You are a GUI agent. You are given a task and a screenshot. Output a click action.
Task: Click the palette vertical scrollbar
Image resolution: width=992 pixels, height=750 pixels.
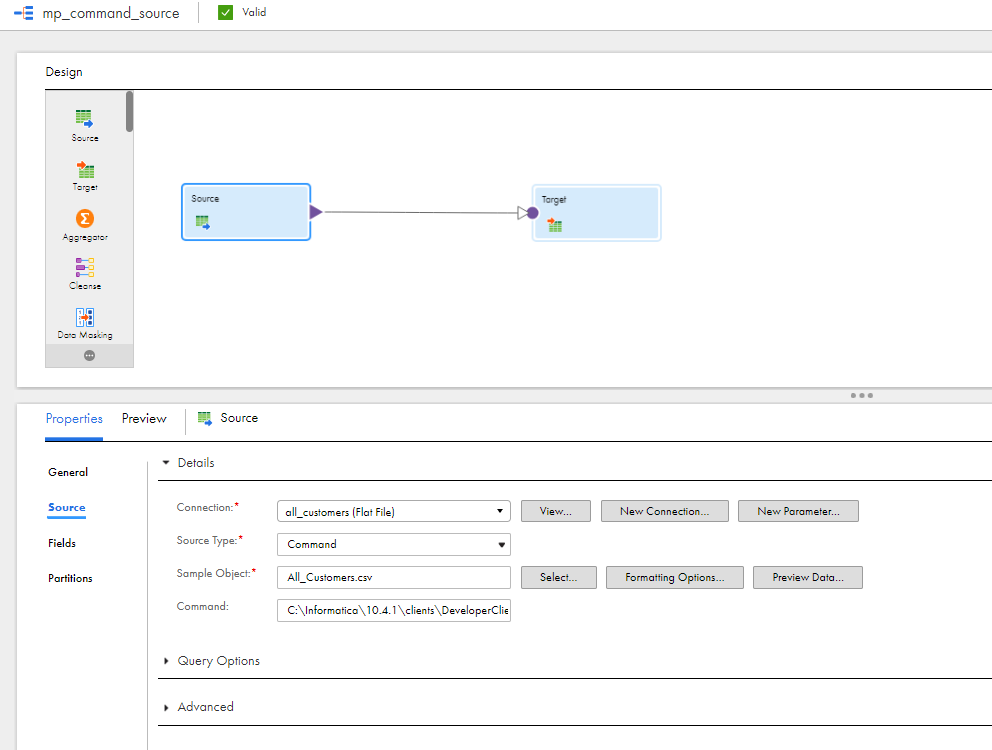pyautogui.click(x=129, y=111)
